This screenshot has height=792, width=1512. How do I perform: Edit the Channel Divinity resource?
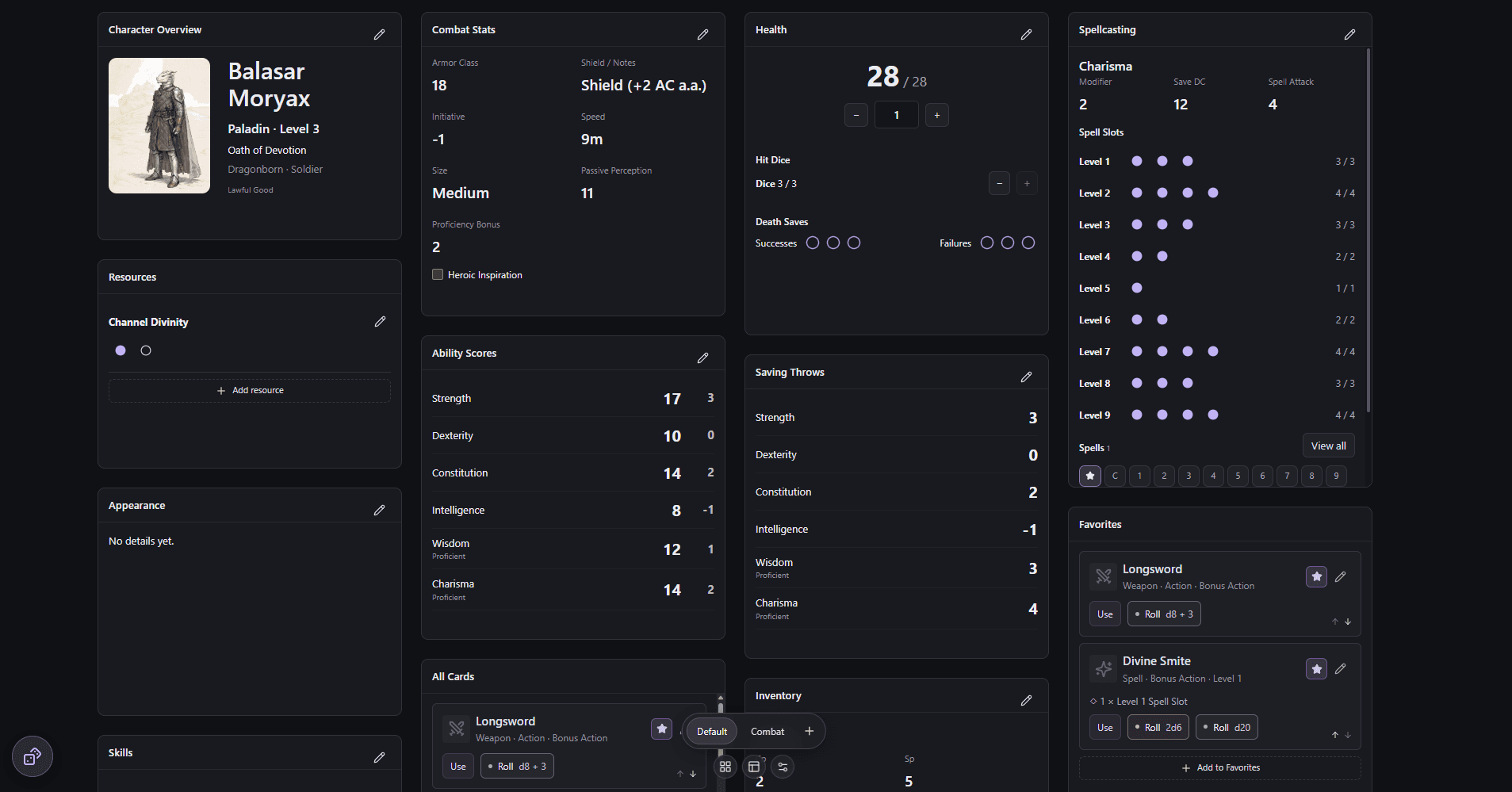(x=381, y=321)
